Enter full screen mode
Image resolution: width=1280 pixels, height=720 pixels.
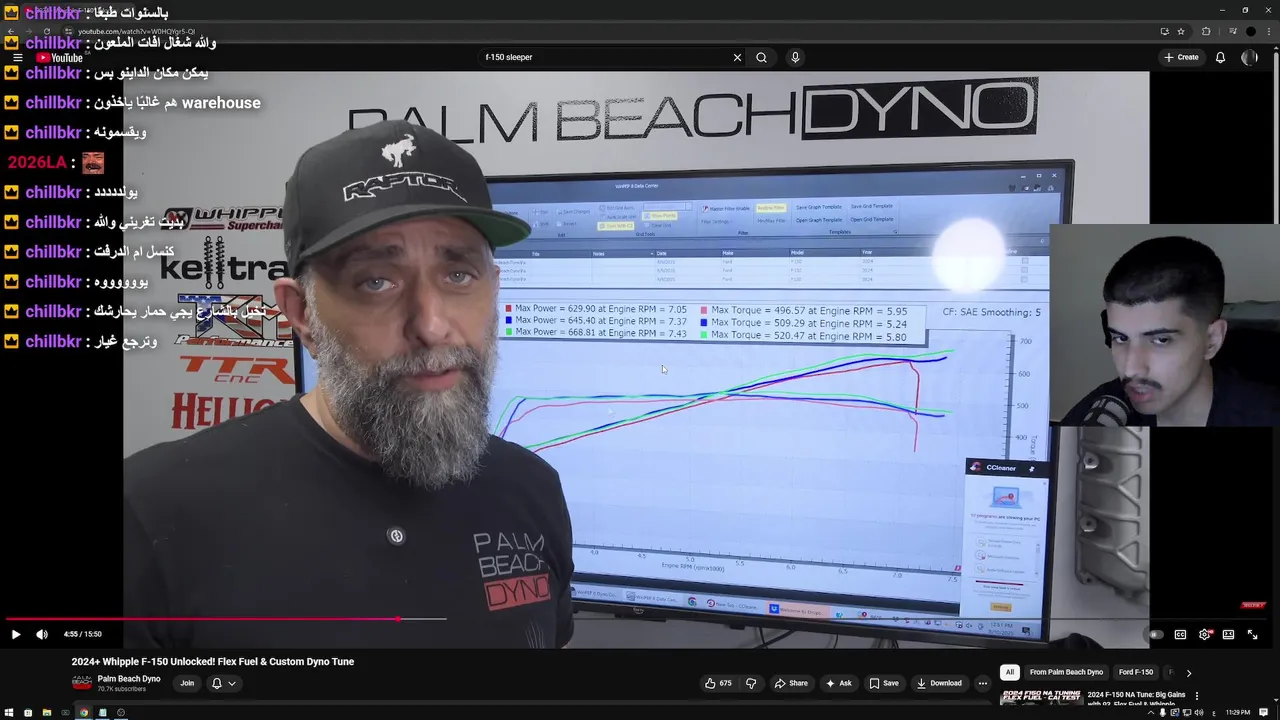[1252, 634]
